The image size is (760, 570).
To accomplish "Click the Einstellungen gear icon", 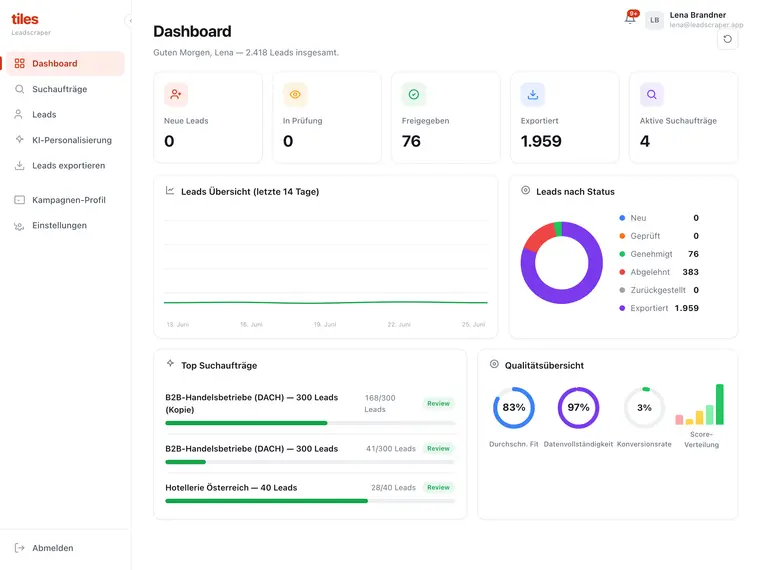I will pyautogui.click(x=19, y=226).
